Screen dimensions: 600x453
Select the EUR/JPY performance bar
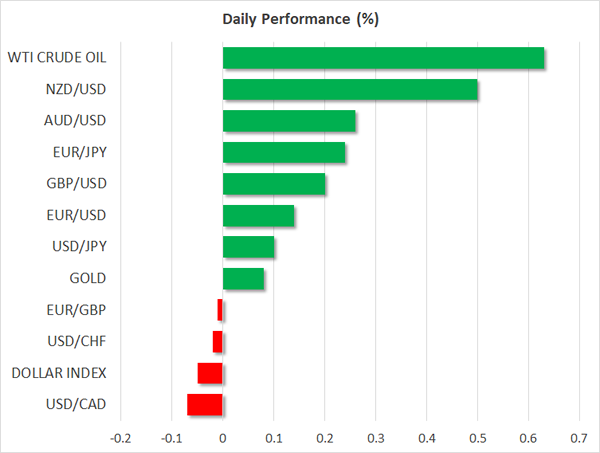[x=284, y=153]
